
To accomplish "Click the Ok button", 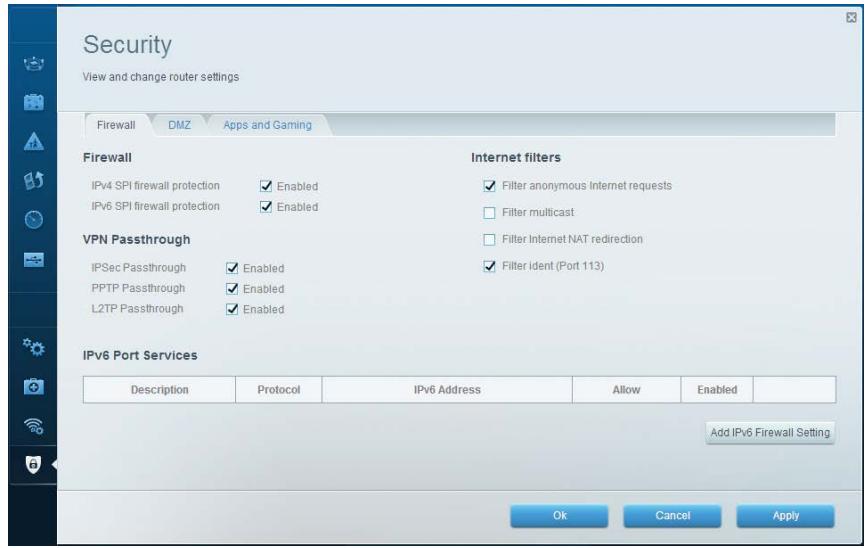I will tap(560, 515).
